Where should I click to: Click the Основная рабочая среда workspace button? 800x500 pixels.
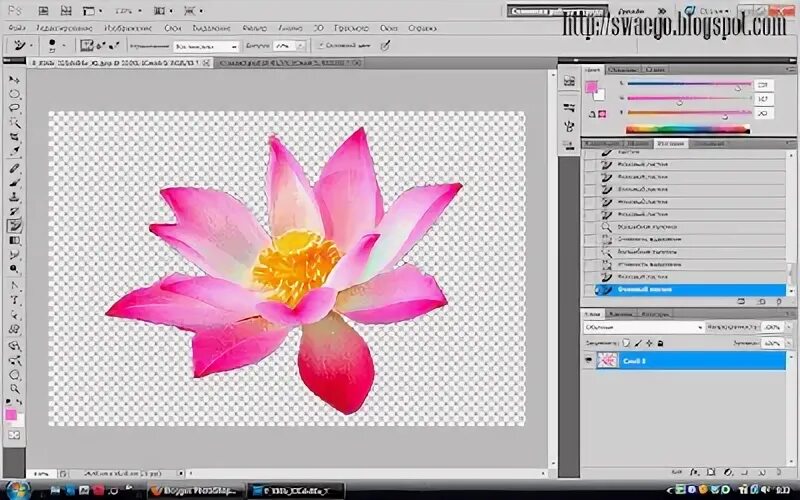tap(557, 11)
